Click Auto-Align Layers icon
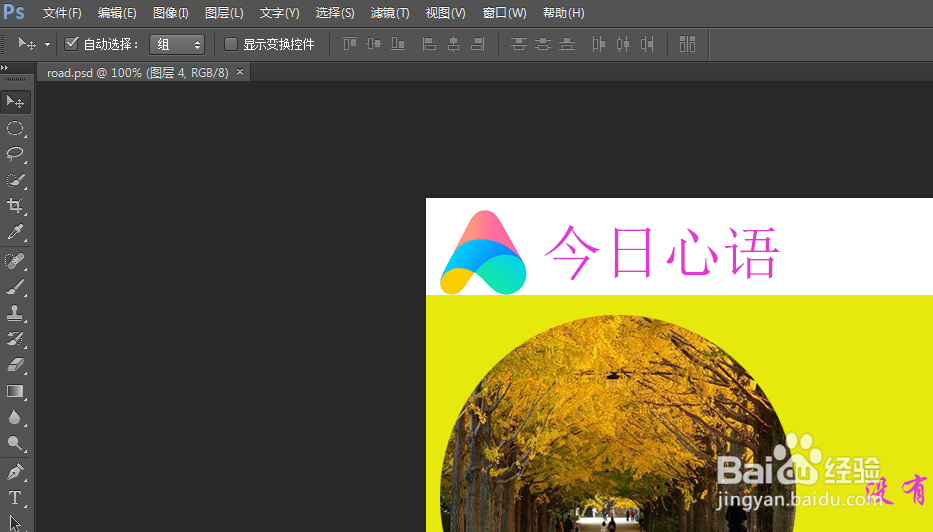 click(x=687, y=44)
